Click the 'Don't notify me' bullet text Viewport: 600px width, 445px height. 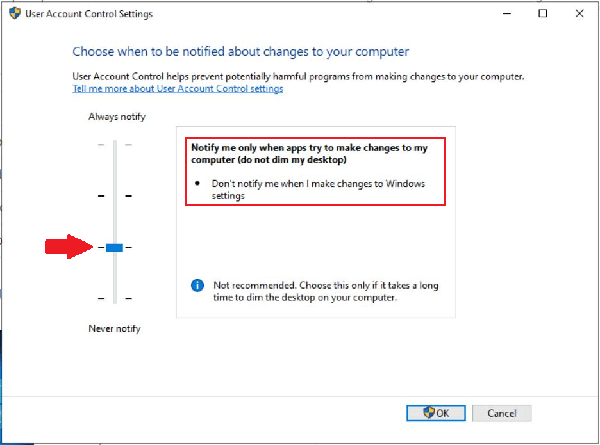(321, 190)
